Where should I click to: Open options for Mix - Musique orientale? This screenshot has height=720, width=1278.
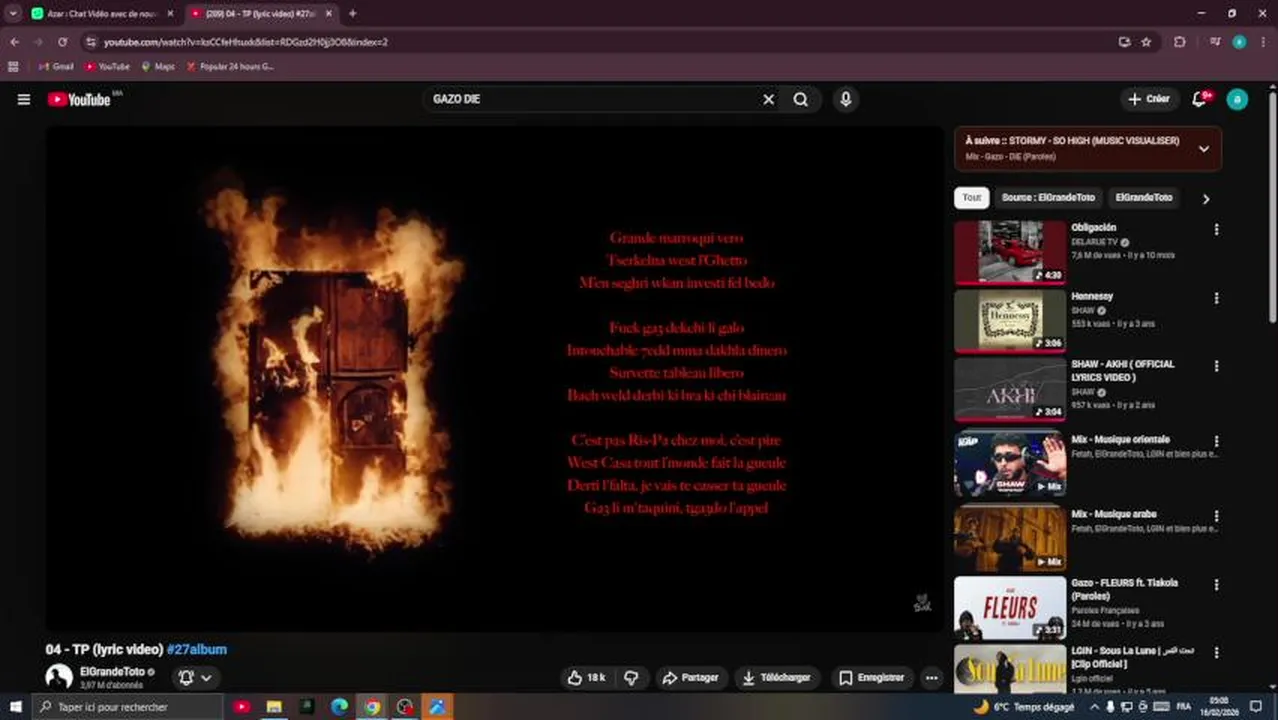(1216, 441)
